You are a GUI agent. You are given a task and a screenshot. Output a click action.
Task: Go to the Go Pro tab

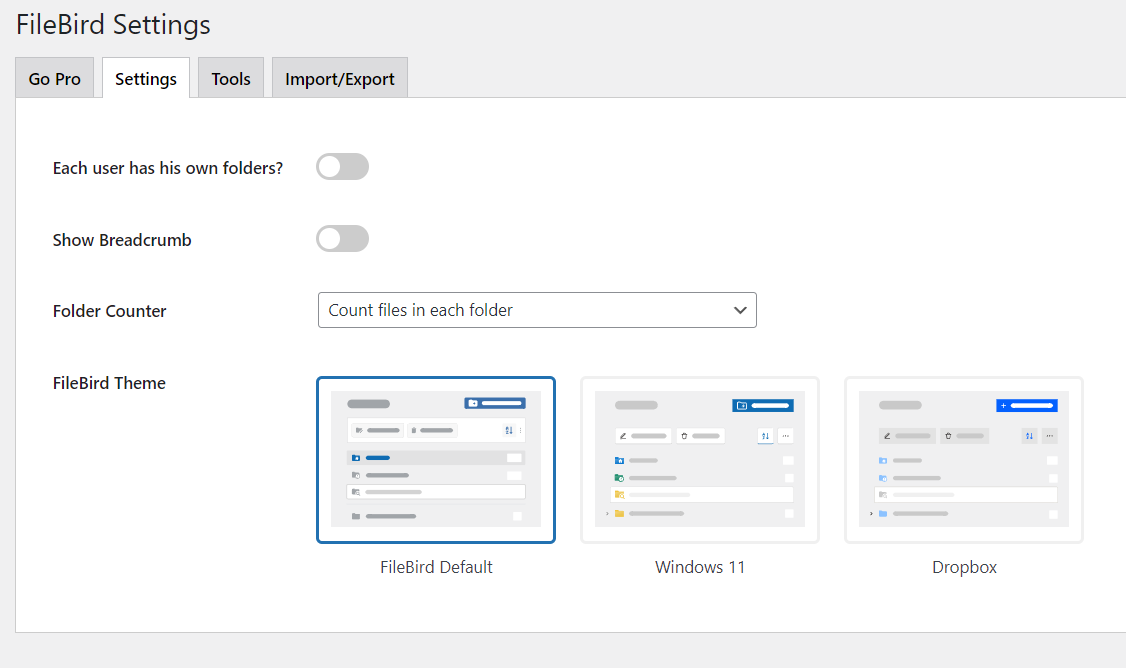pyautogui.click(x=54, y=77)
